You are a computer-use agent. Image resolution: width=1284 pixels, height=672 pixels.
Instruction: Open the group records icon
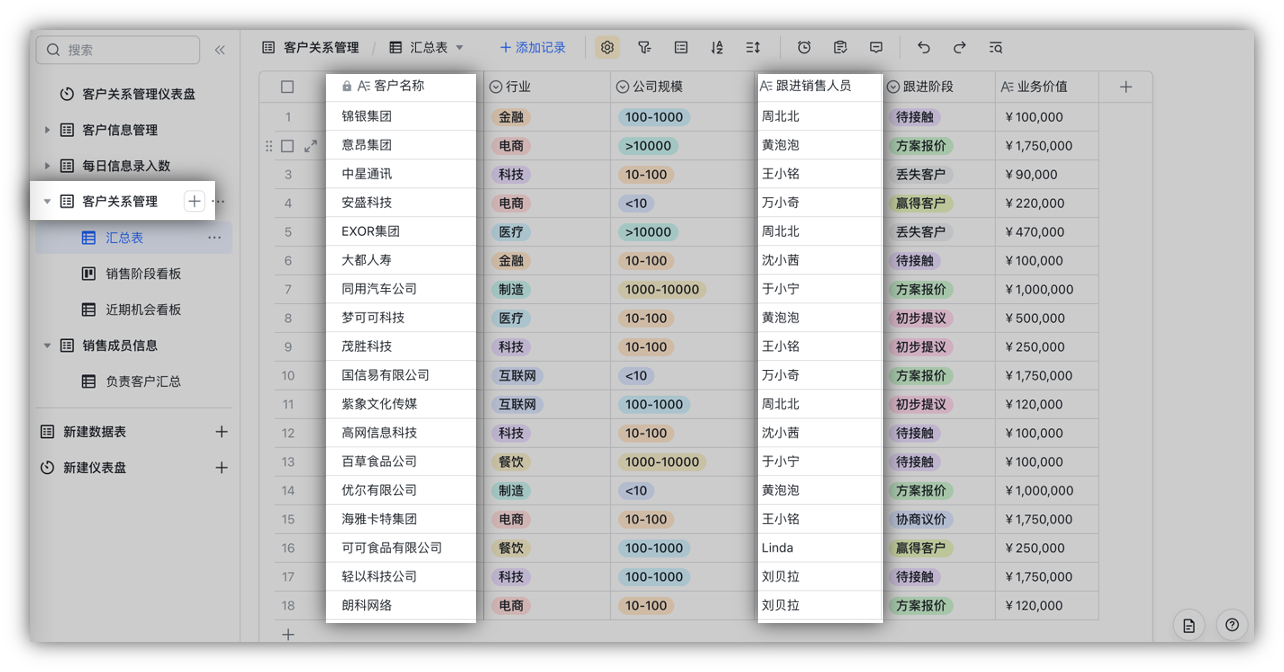pos(681,47)
